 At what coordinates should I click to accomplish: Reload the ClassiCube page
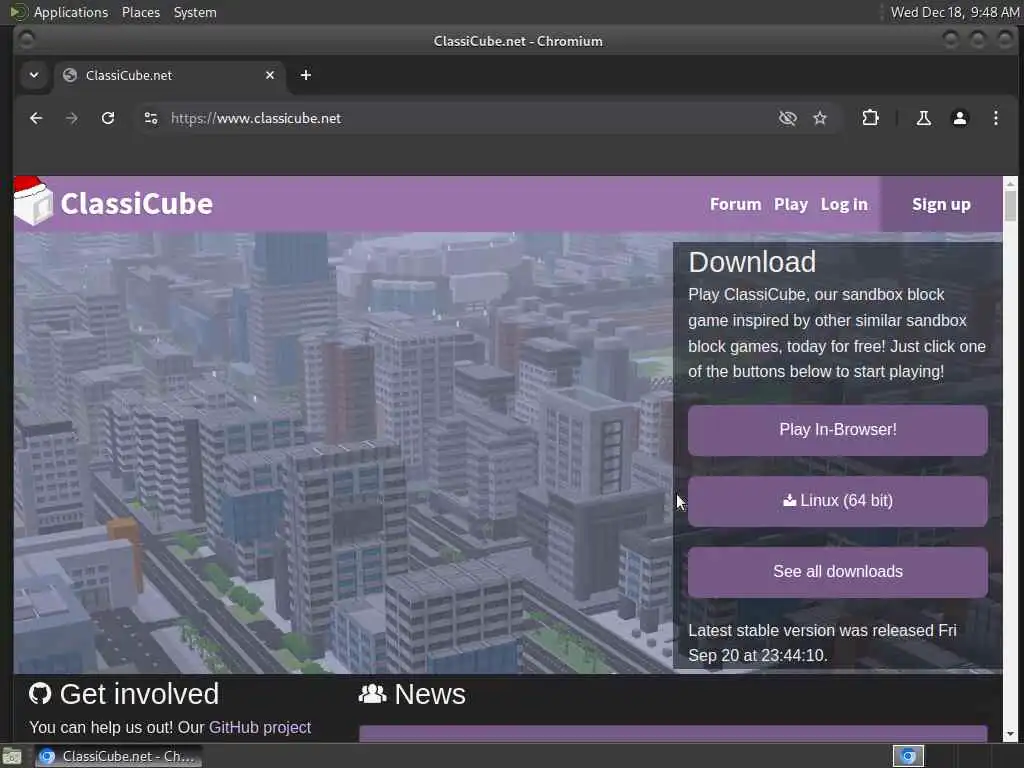coord(108,118)
